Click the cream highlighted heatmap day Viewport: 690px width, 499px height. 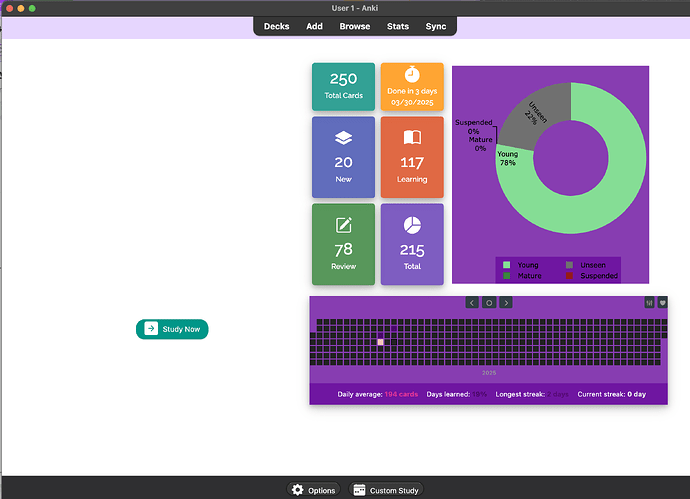[x=380, y=342]
